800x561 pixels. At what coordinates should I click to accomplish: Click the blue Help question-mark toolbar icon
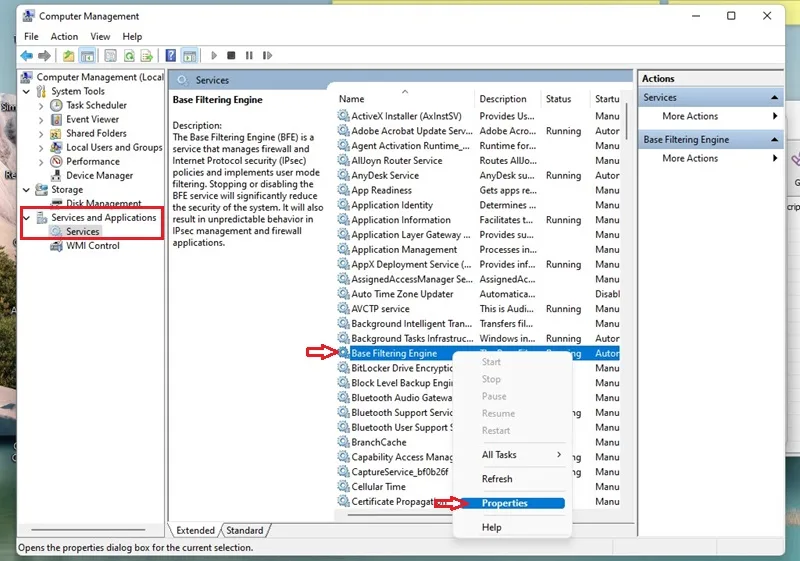click(x=171, y=56)
